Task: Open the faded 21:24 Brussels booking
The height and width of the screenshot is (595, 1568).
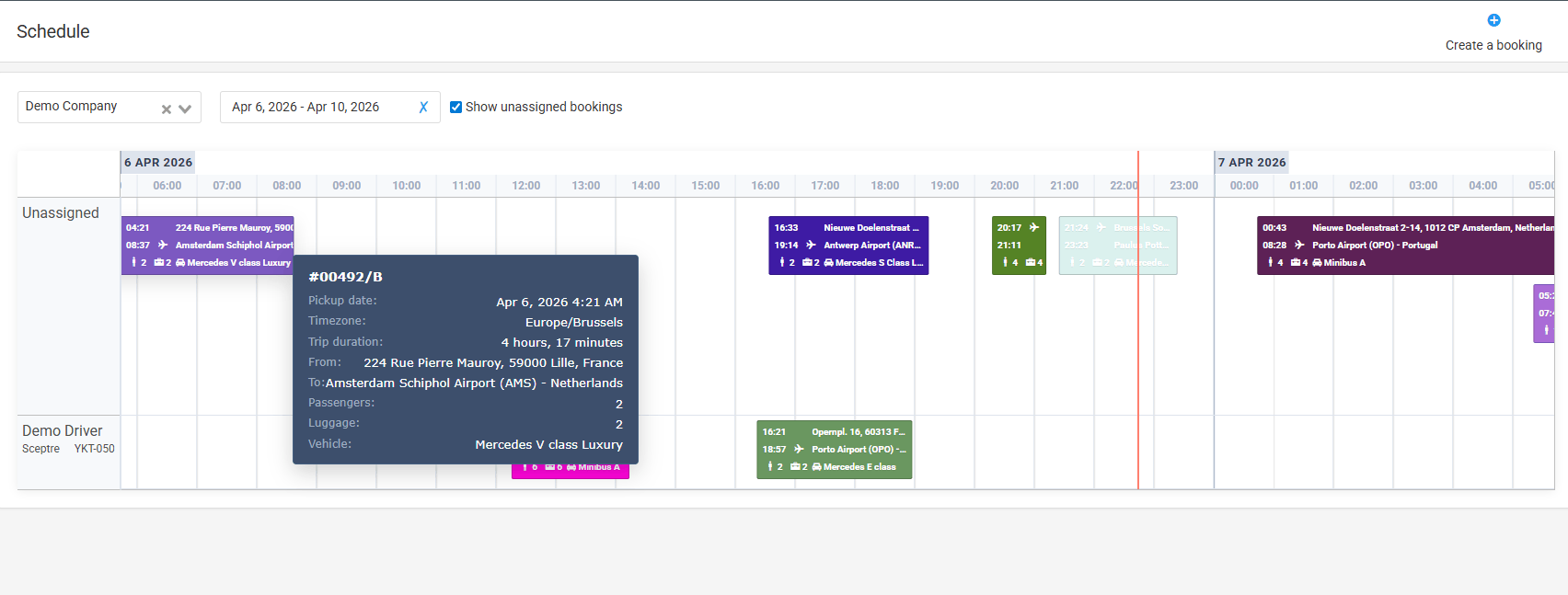Action: tap(1117, 246)
